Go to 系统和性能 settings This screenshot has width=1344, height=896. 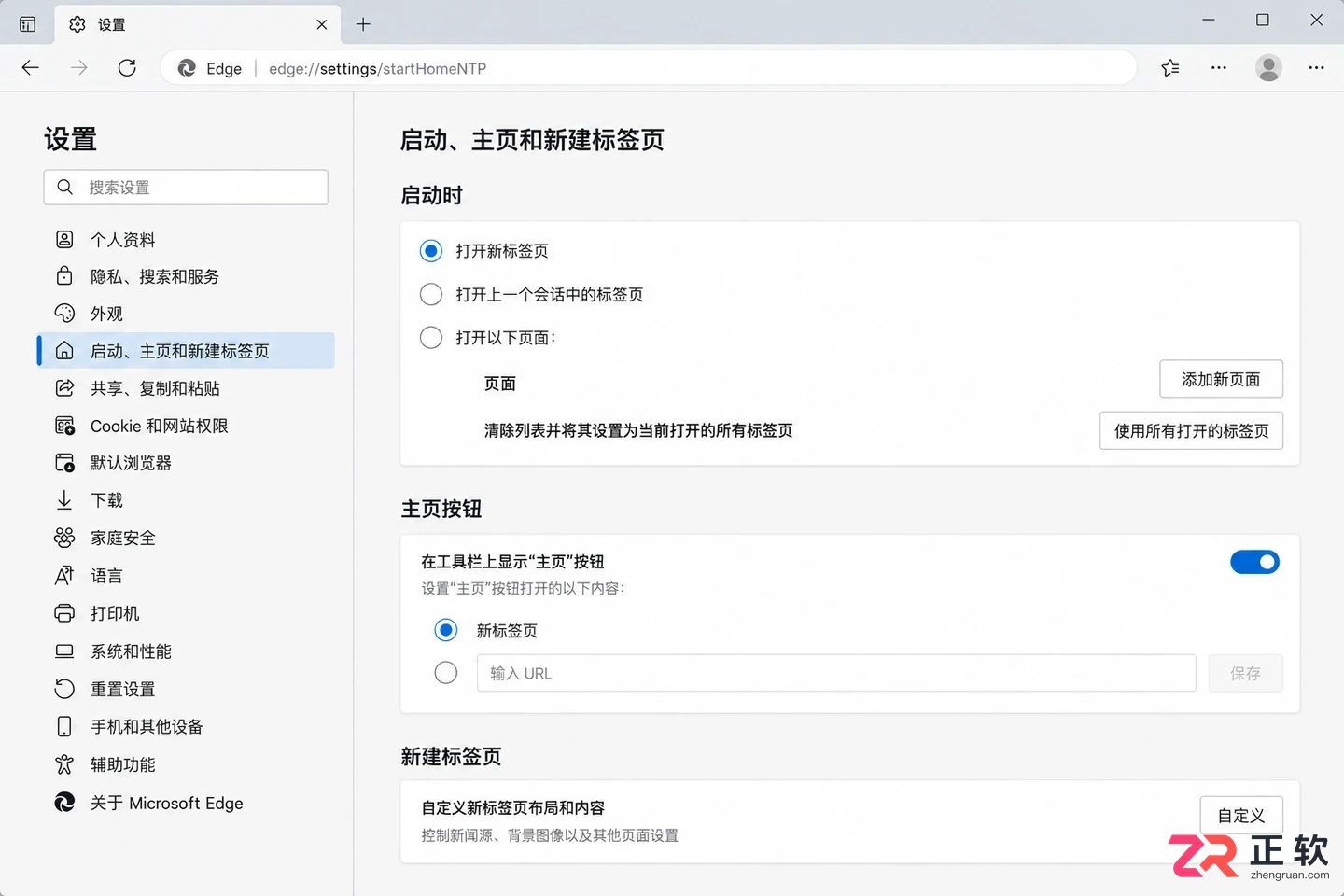(x=186, y=651)
